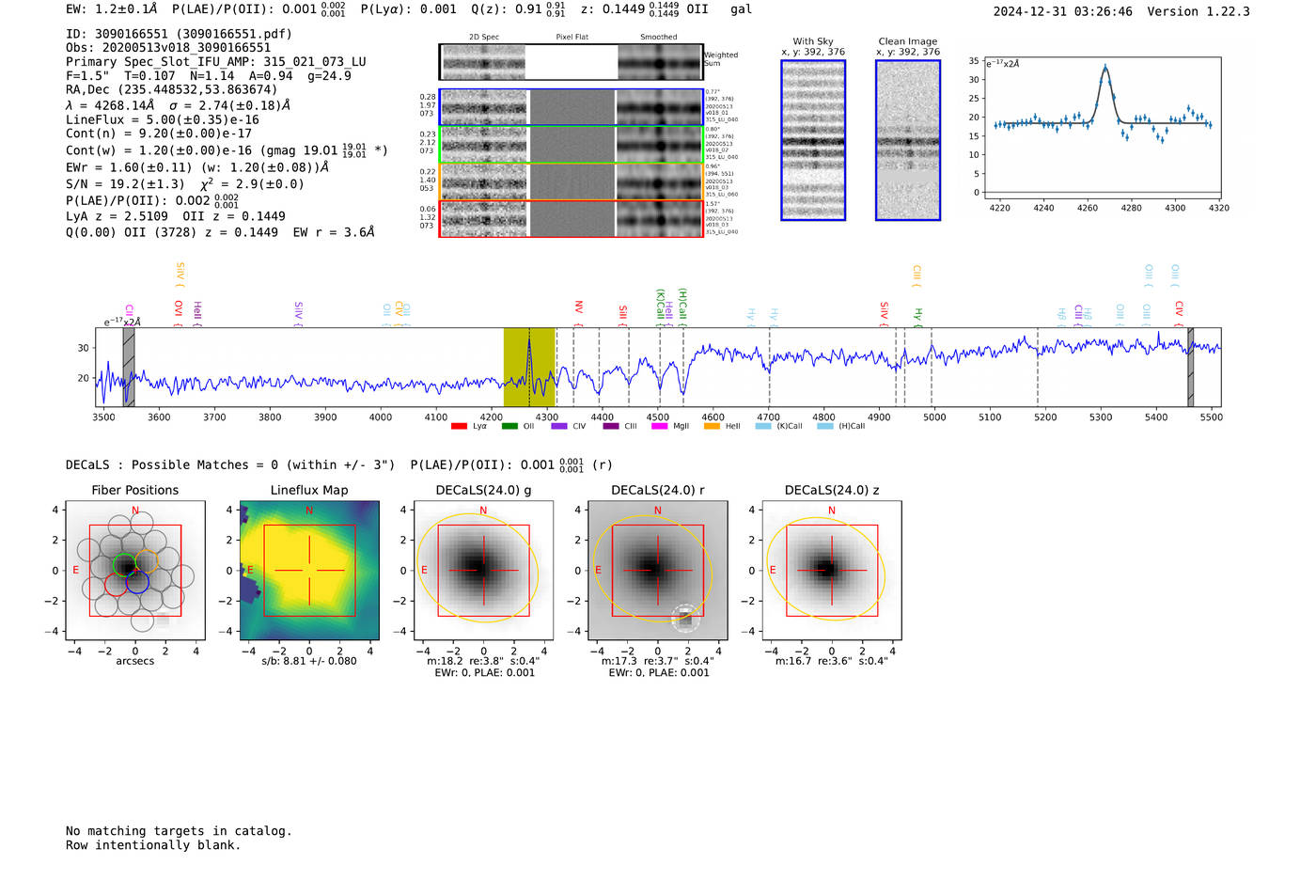Click the blue fiber circle in Fiber Positions
Screen dimensions: 1316x896
[x=137, y=582]
